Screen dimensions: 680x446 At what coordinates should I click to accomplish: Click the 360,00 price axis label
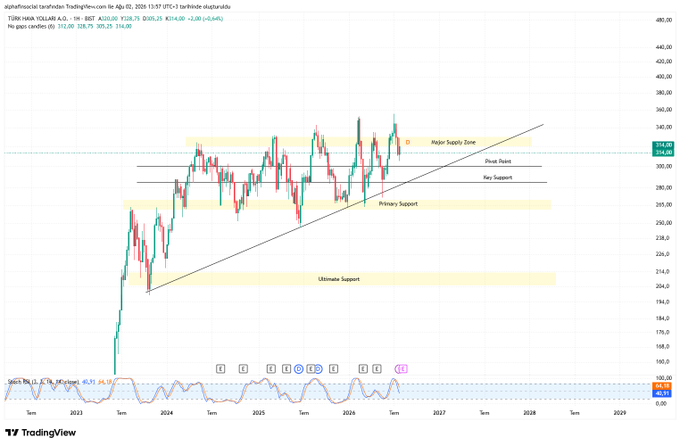(x=664, y=110)
